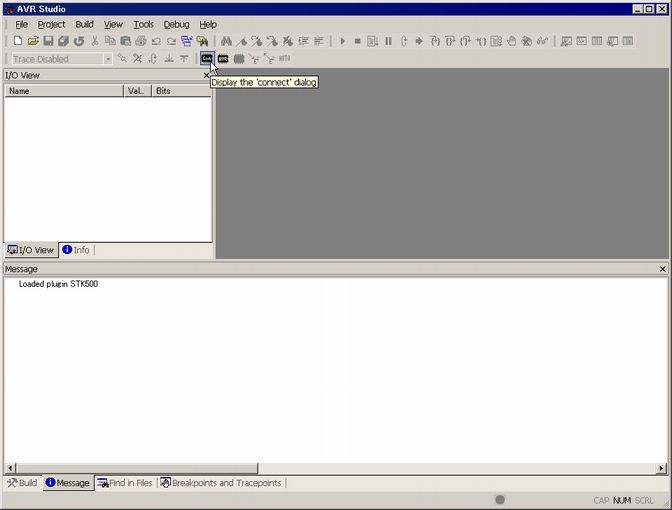The height and width of the screenshot is (510, 672).
Task: Click the Save All icon
Action: [63, 41]
